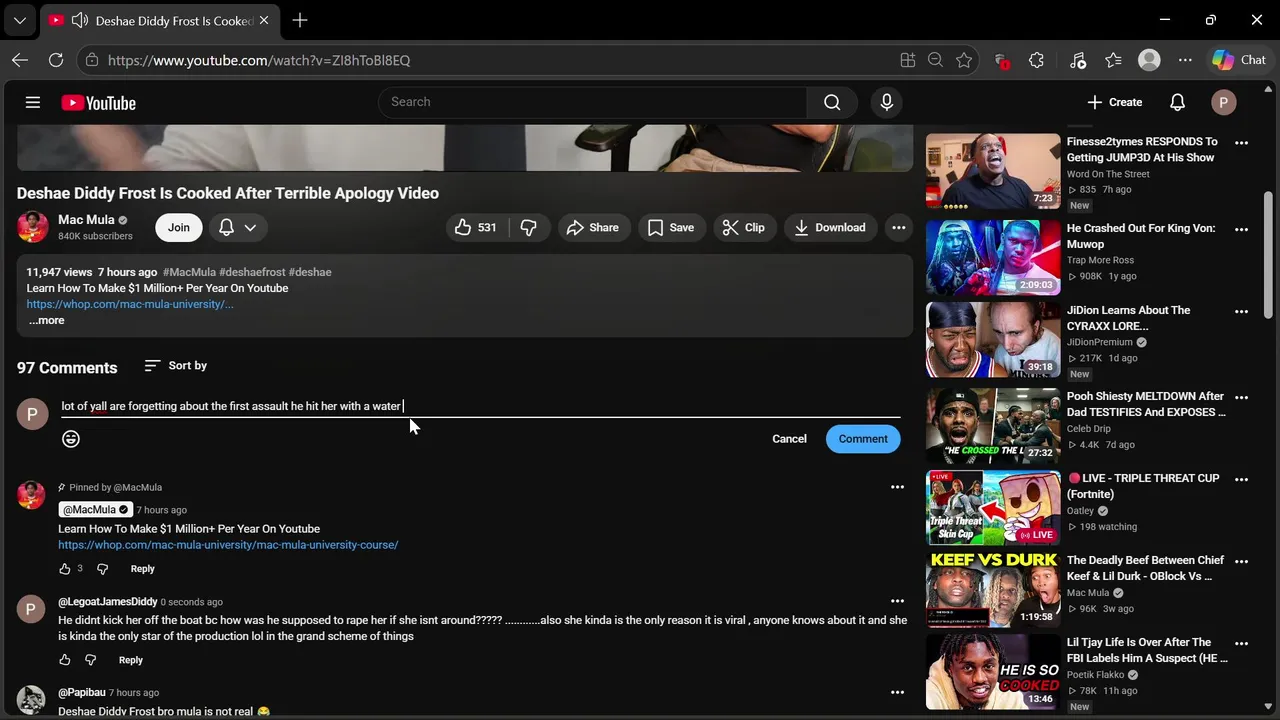
Task: Download the video
Action: (830, 227)
